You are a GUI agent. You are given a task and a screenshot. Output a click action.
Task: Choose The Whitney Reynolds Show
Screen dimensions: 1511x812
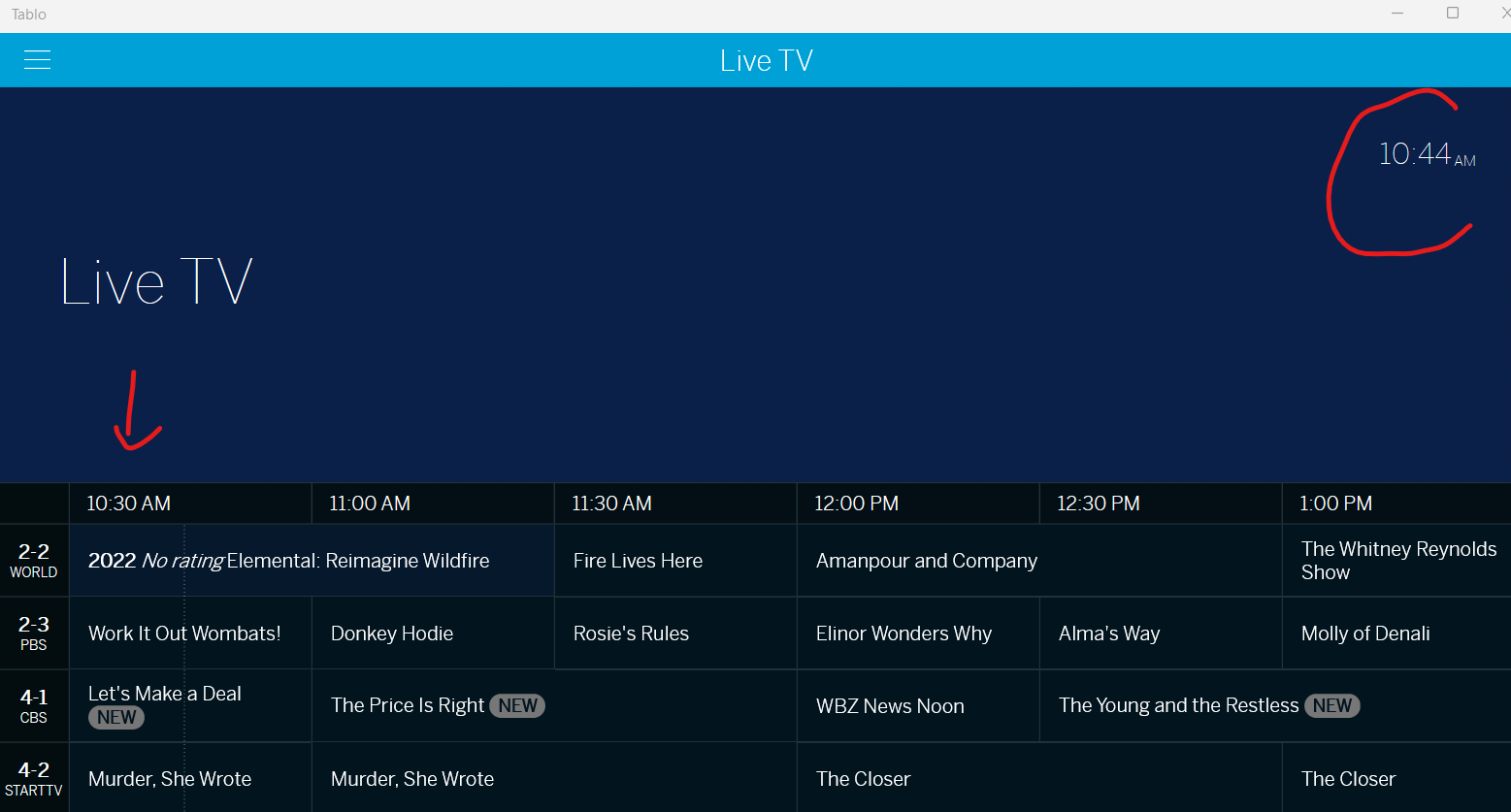coord(1396,561)
